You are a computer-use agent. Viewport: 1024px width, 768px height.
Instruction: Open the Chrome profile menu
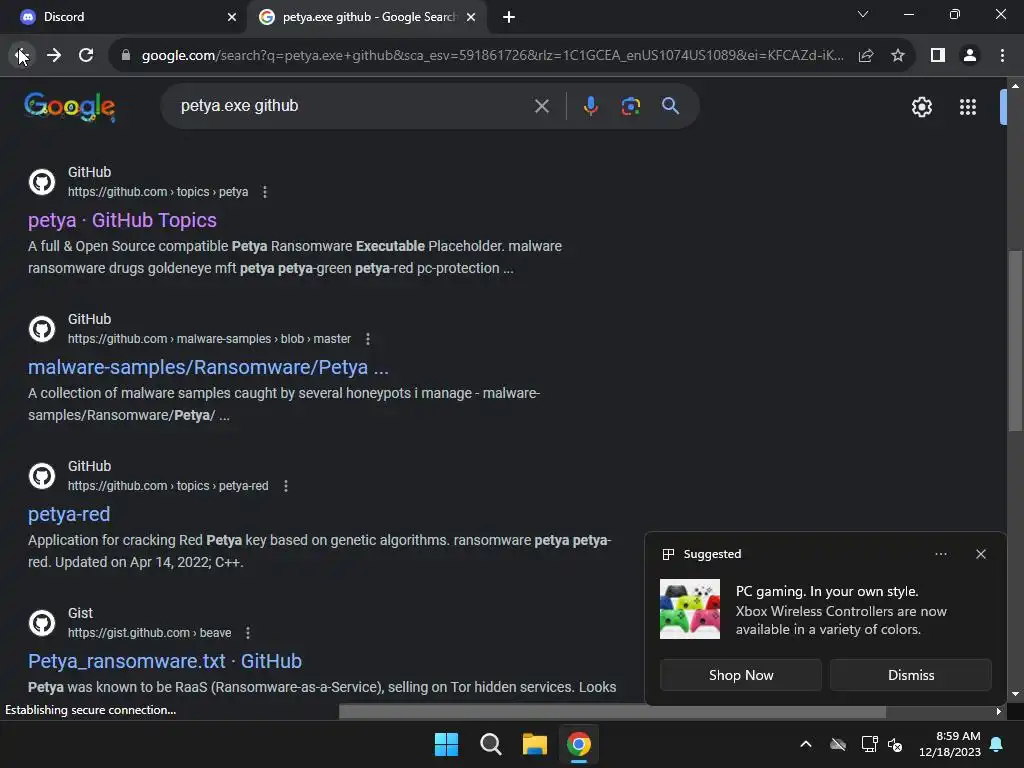pos(970,56)
